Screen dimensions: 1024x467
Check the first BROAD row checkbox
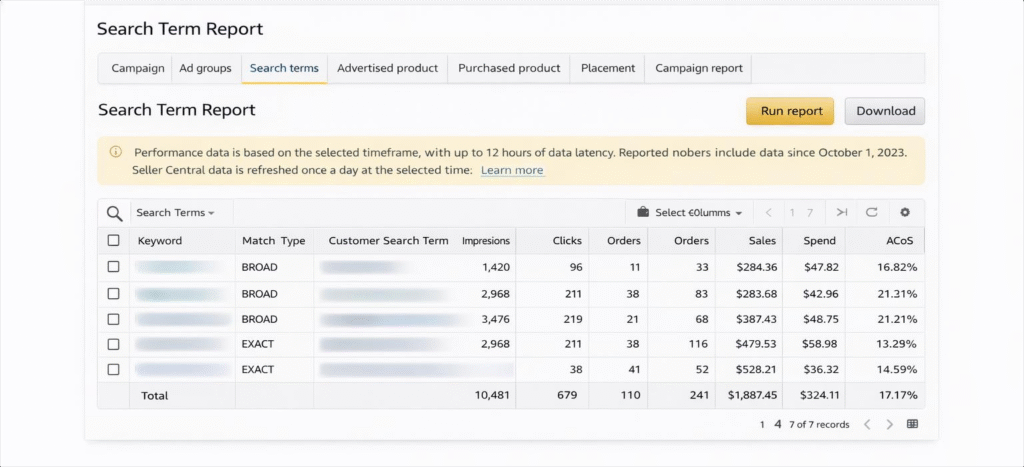pos(113,267)
